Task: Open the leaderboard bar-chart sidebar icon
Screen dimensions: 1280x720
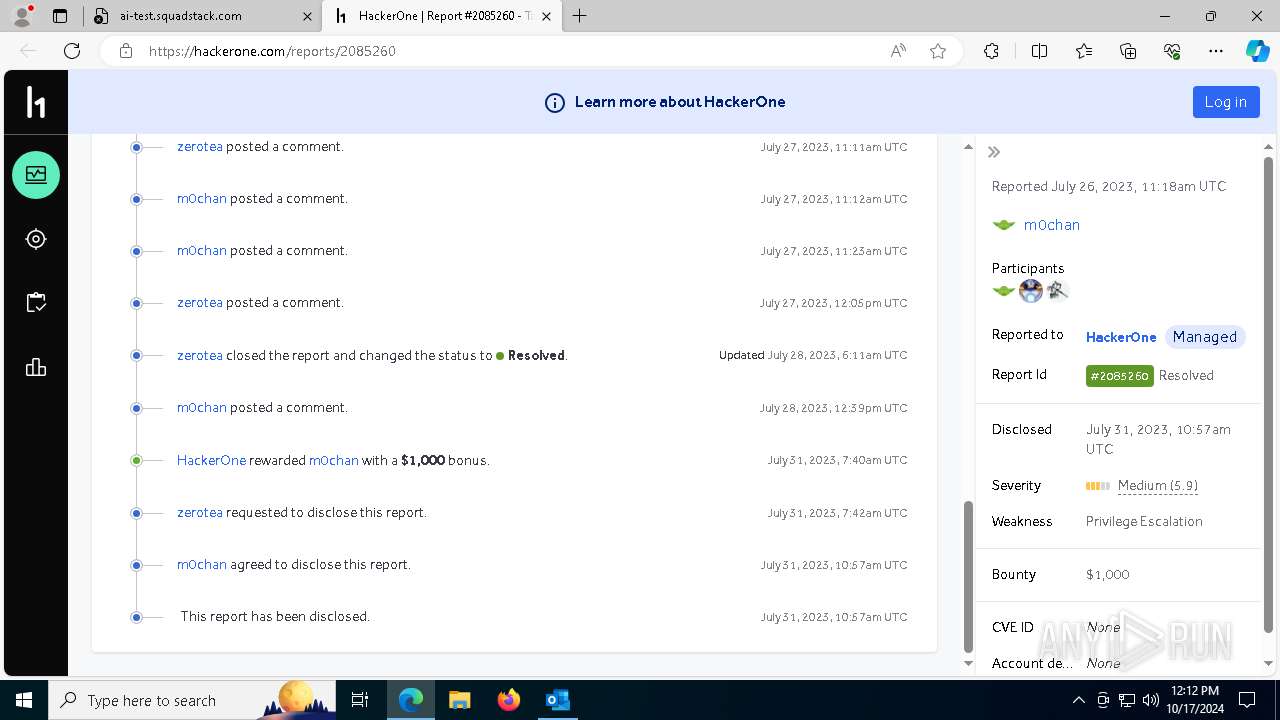Action: [36, 367]
